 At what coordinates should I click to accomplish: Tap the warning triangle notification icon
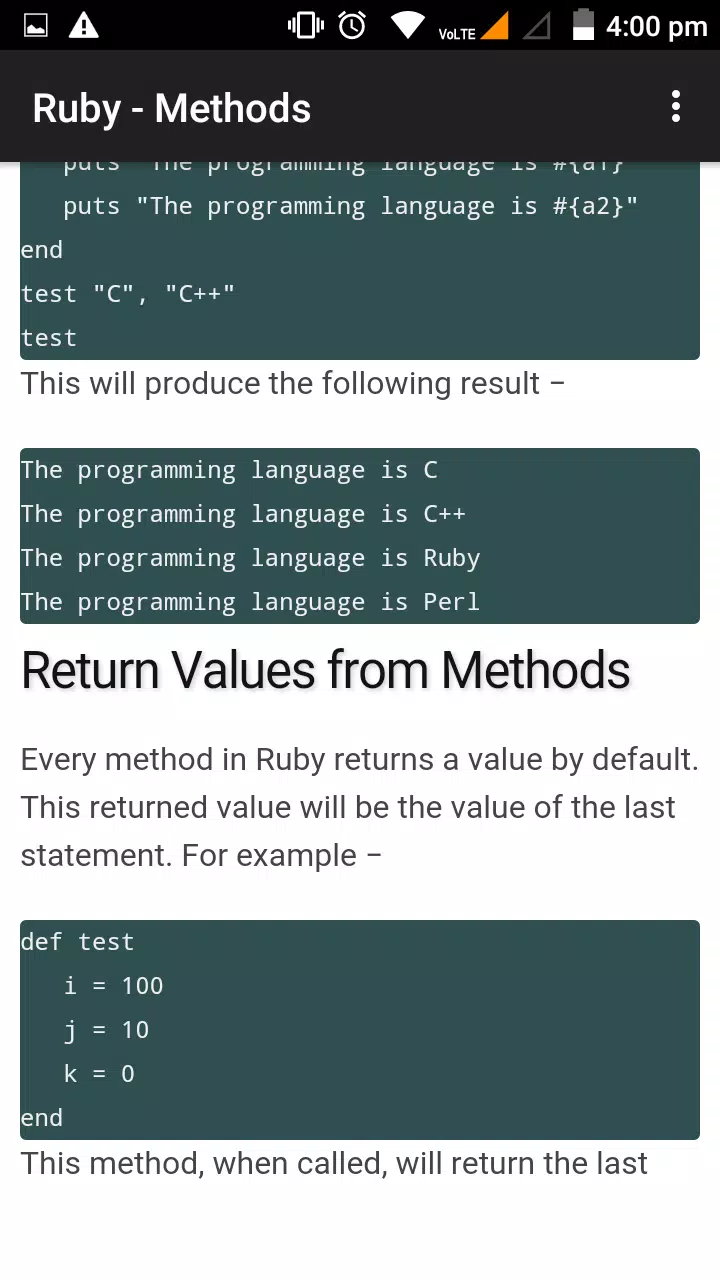(x=83, y=26)
